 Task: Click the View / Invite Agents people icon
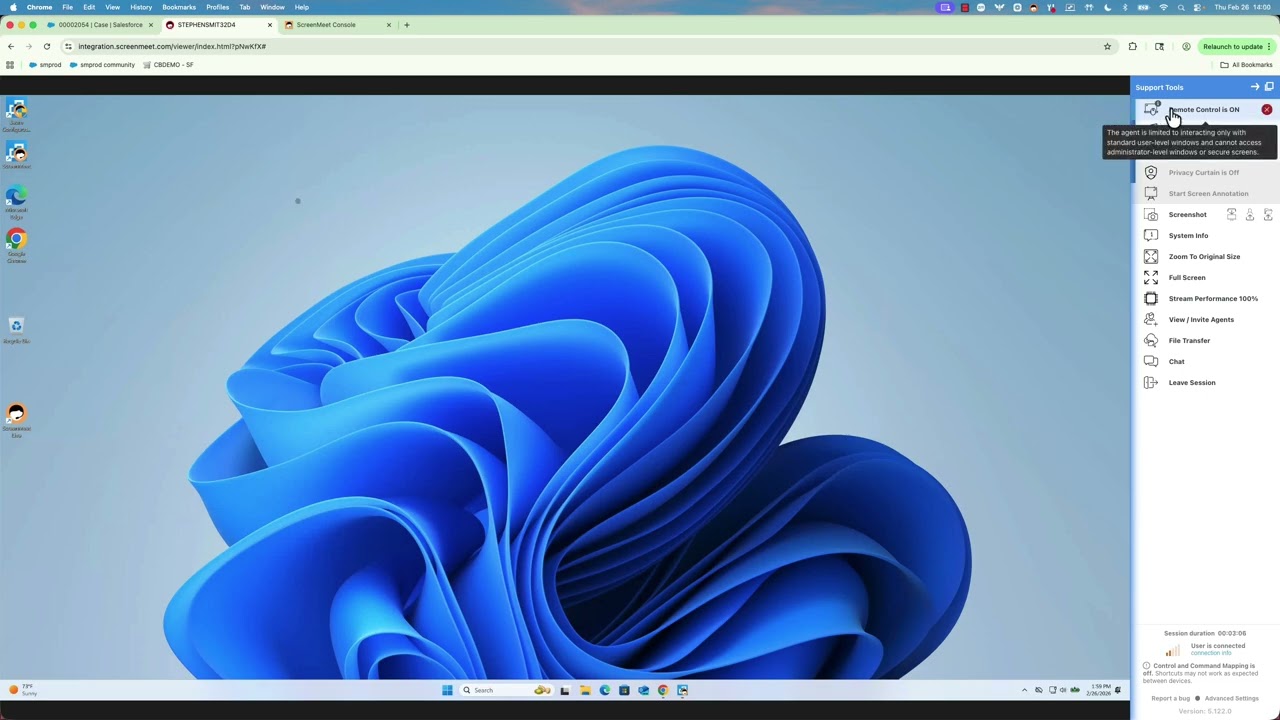coord(1151,319)
